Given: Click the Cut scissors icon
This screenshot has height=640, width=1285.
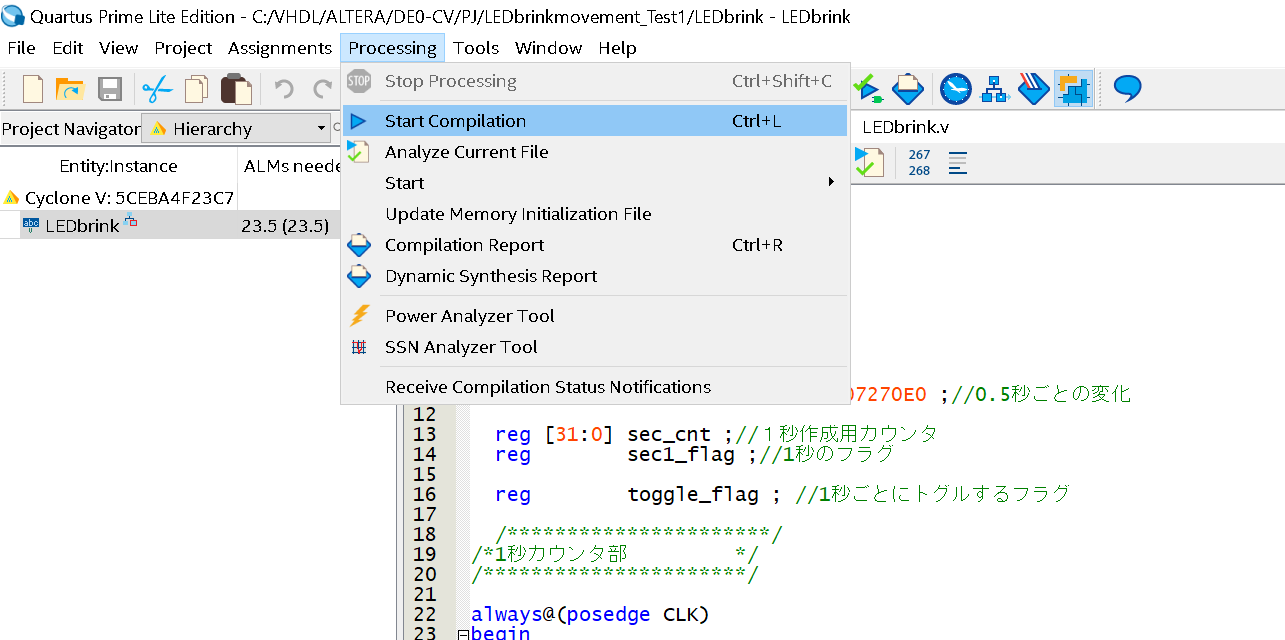Looking at the screenshot, I should [x=157, y=89].
